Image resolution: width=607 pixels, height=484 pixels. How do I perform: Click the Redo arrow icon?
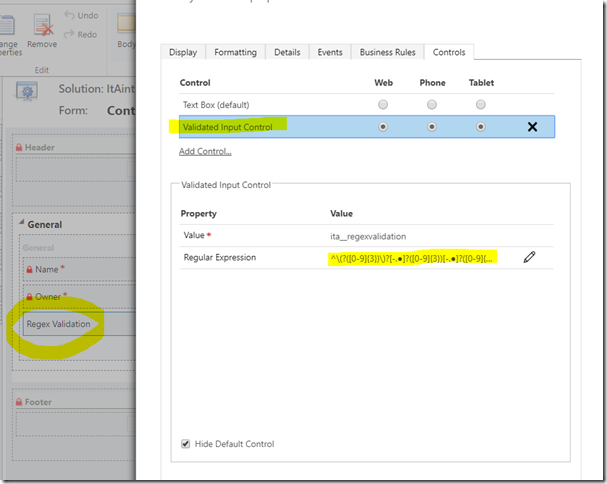(x=69, y=34)
